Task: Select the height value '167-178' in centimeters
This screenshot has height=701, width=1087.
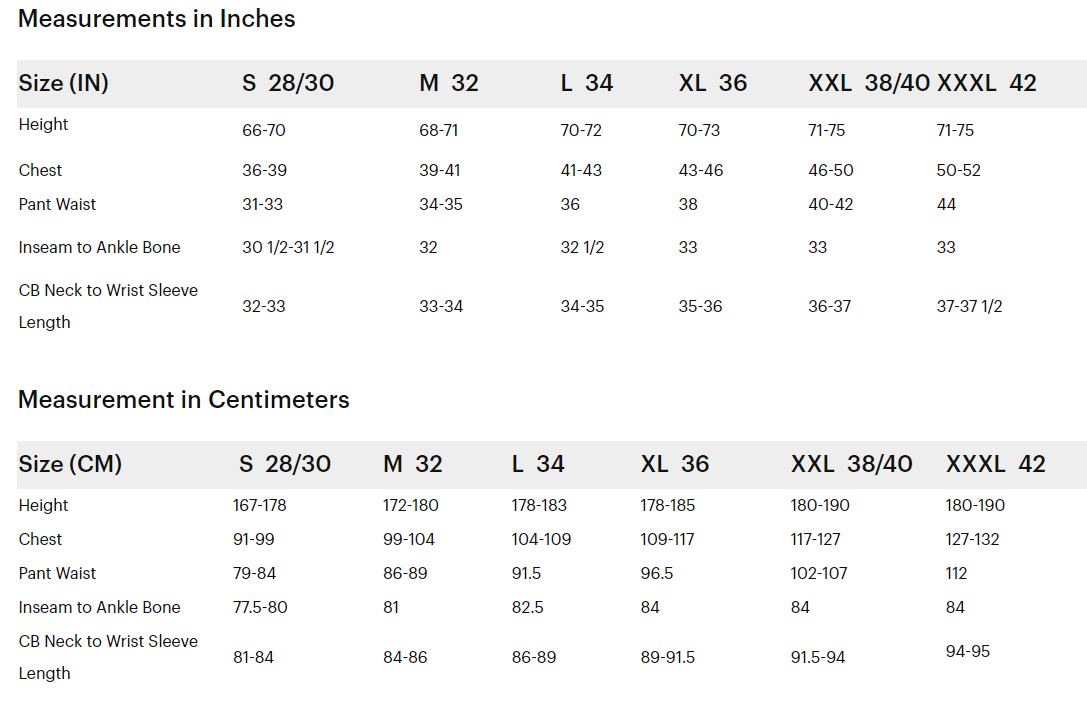Action: [260, 505]
